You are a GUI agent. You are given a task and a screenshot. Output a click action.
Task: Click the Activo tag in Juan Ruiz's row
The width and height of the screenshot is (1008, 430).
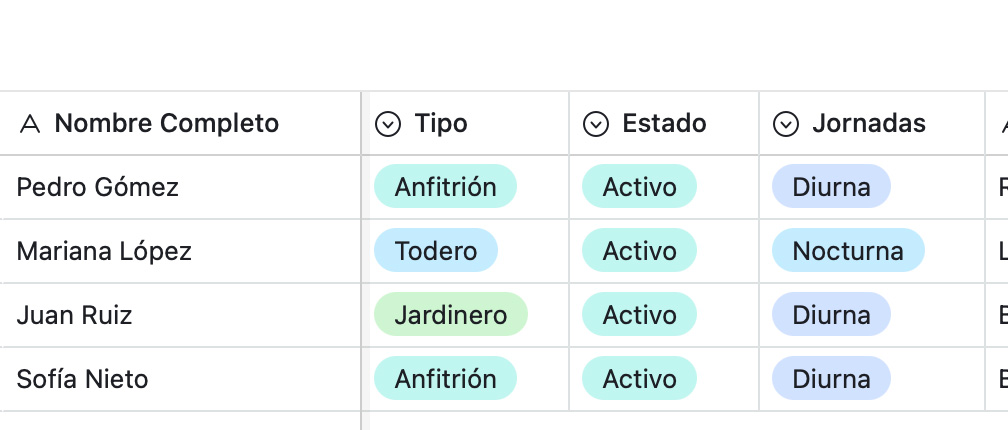[x=639, y=314]
